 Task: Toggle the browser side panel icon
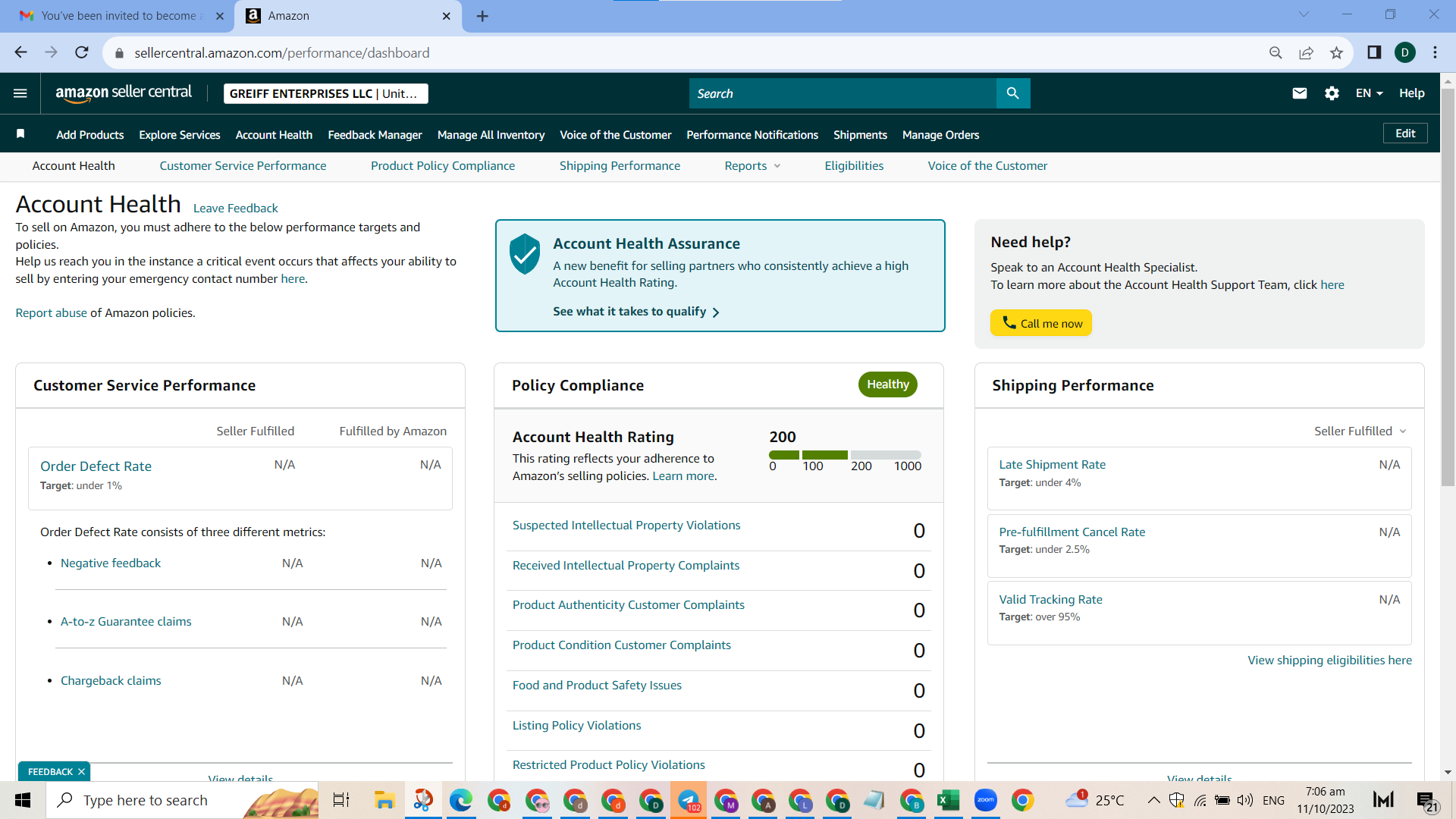click(1373, 52)
